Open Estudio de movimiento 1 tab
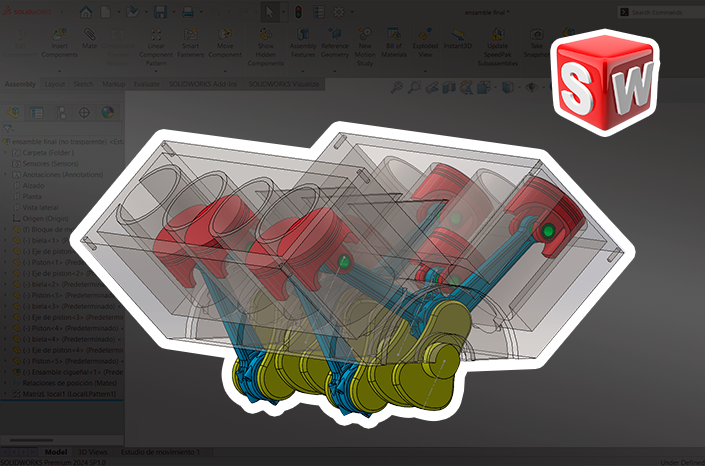This screenshot has width=705, height=466. pos(161,452)
